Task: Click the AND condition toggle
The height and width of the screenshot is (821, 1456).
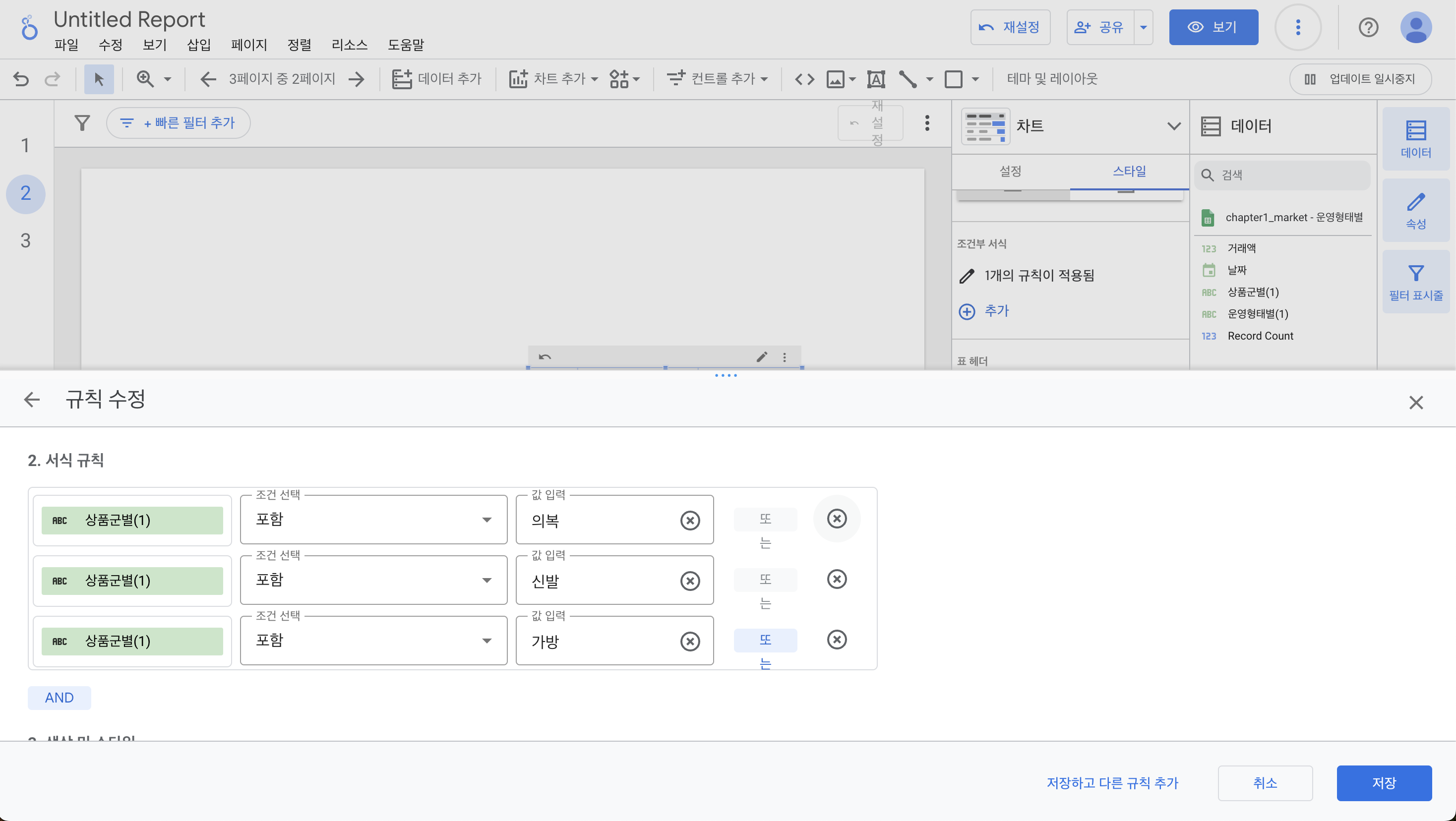Action: (60, 698)
